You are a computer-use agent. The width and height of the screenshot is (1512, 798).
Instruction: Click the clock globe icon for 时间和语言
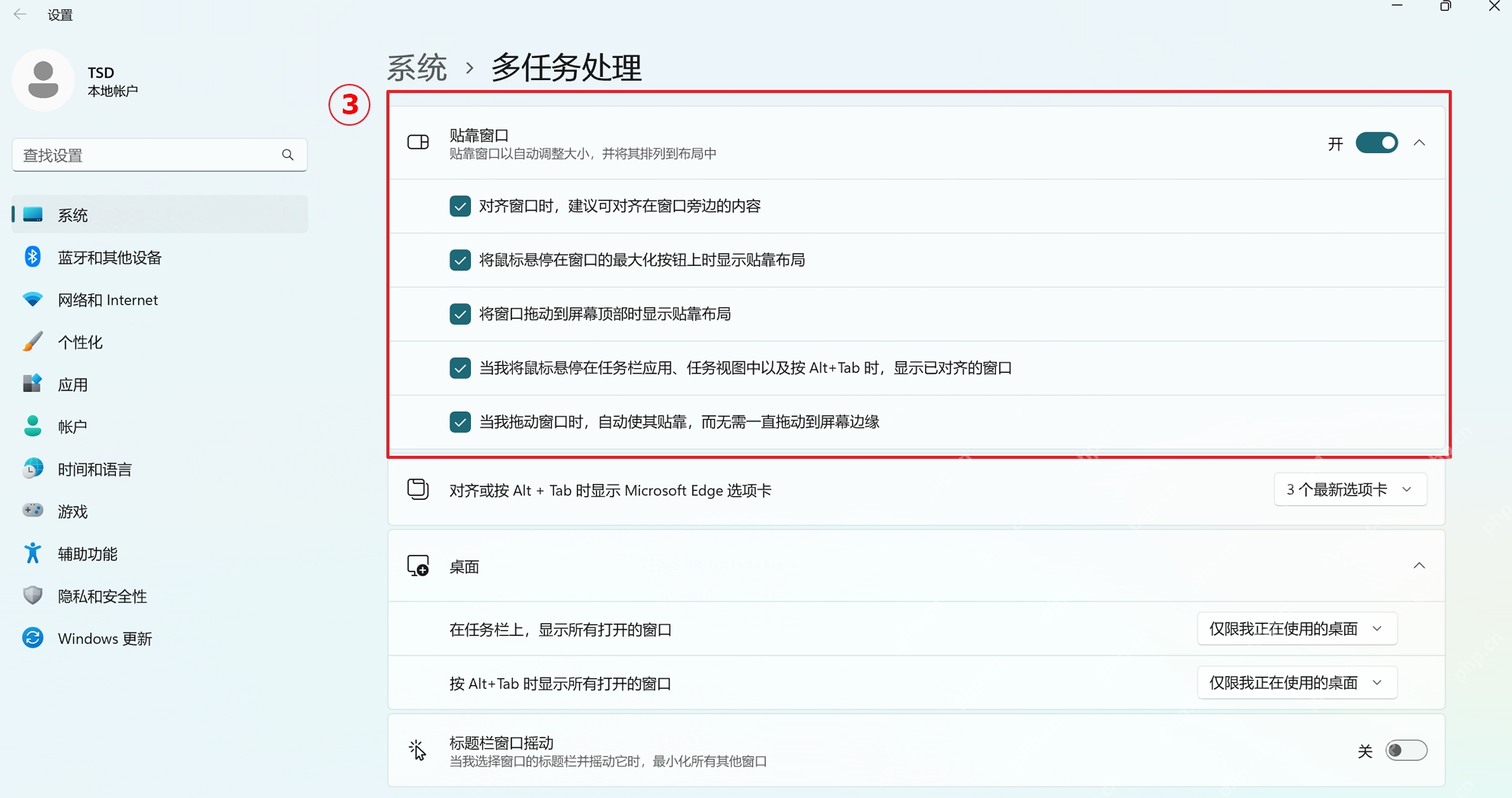(x=33, y=469)
